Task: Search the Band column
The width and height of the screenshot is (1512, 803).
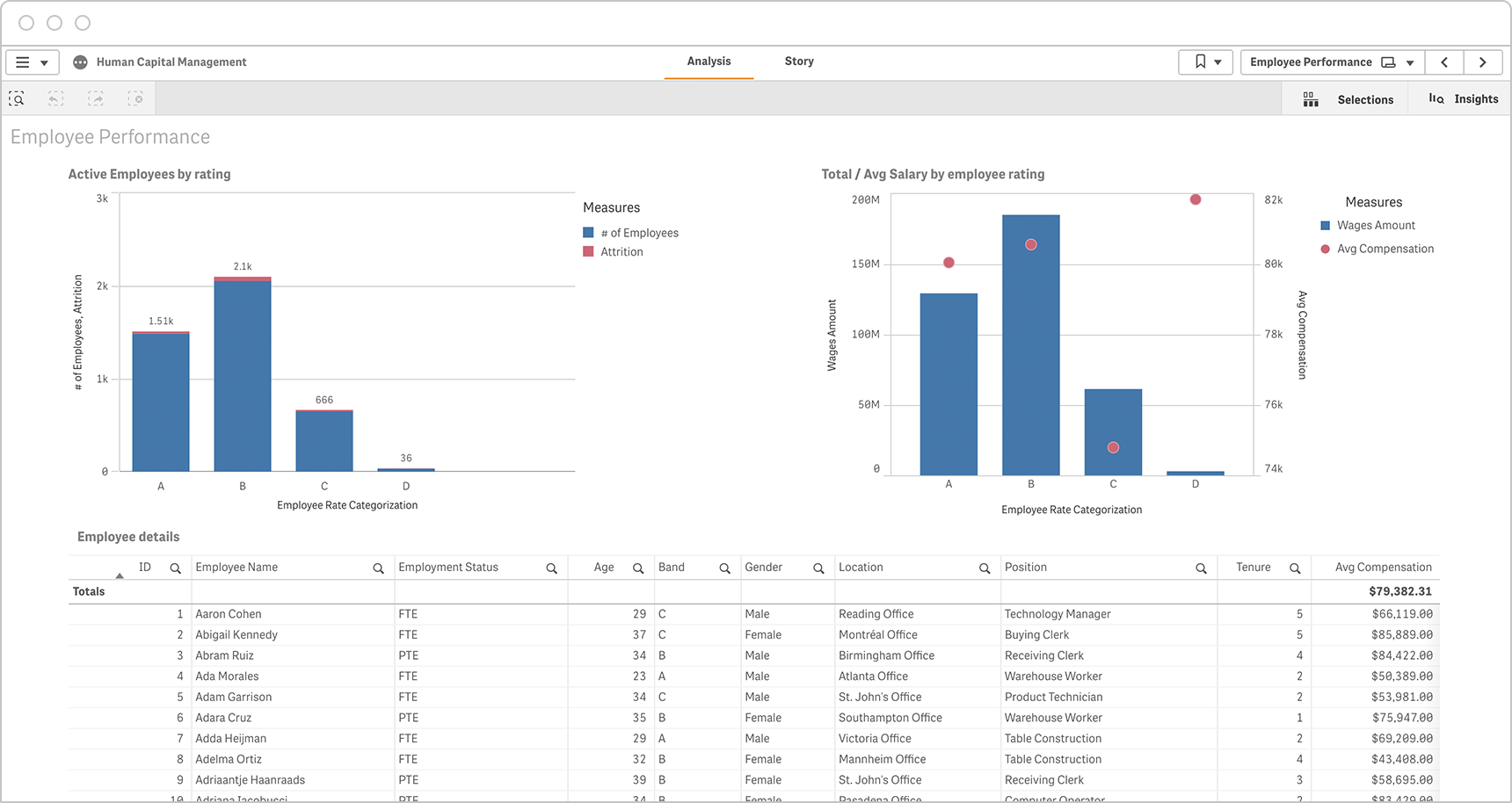Action: (724, 568)
